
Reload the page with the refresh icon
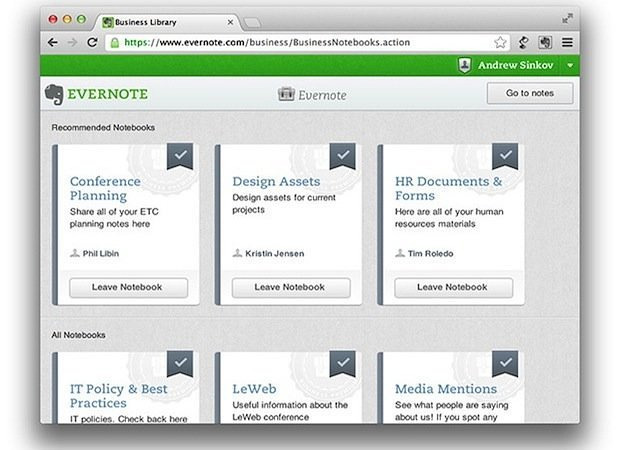pos(92,43)
